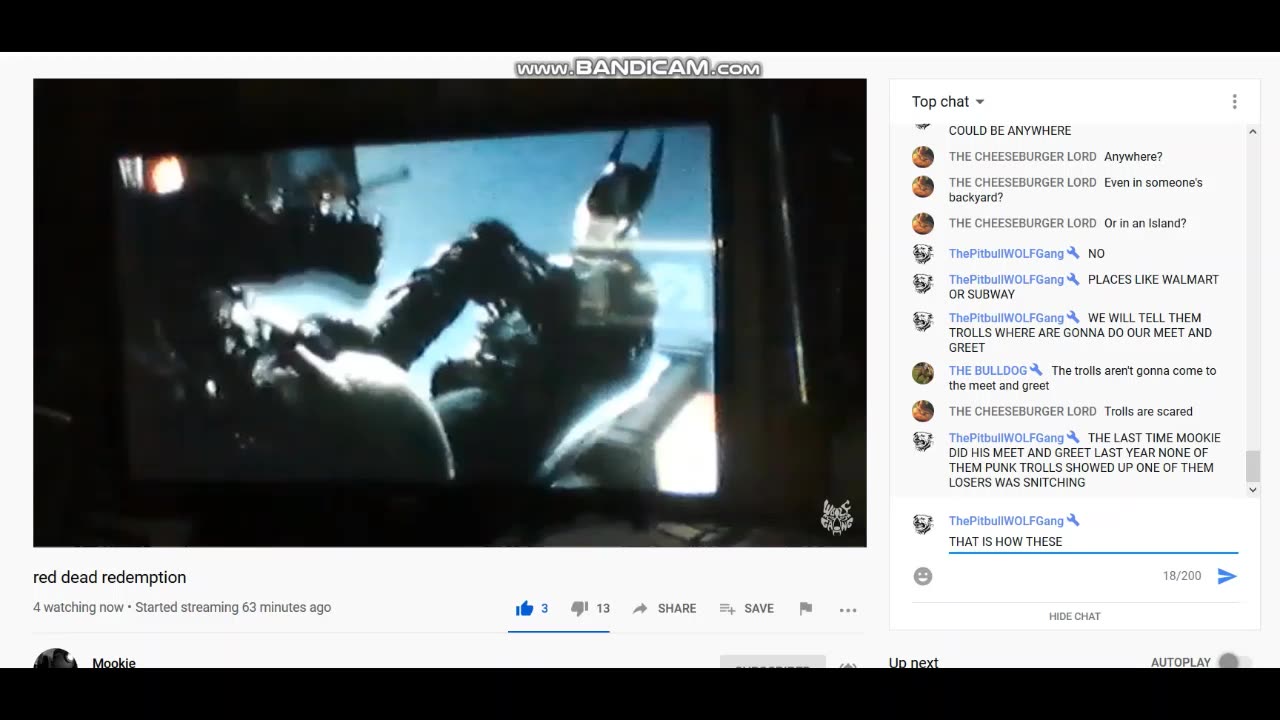The height and width of the screenshot is (720, 1280).
Task: Open Mookie channel avatar
Action: 56,660
